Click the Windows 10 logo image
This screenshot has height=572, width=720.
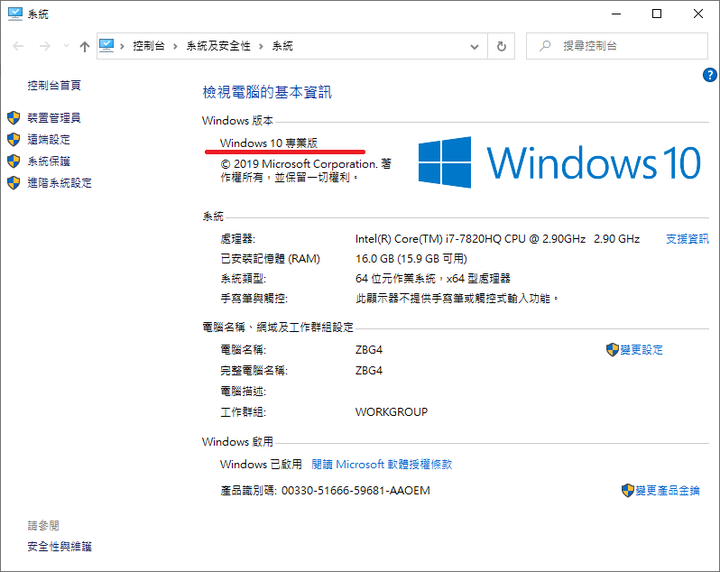coord(559,162)
